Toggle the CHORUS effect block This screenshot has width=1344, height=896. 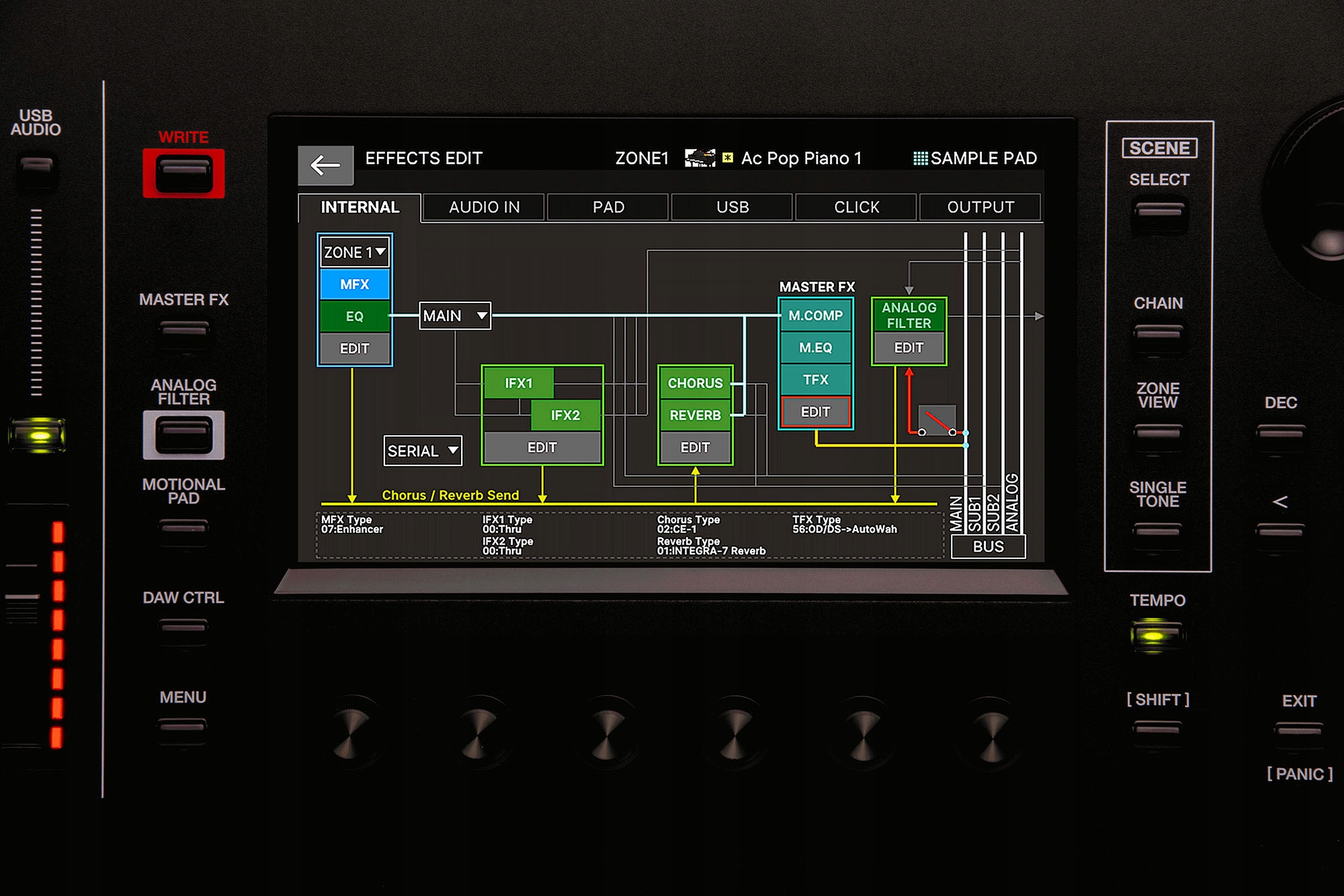tap(695, 383)
